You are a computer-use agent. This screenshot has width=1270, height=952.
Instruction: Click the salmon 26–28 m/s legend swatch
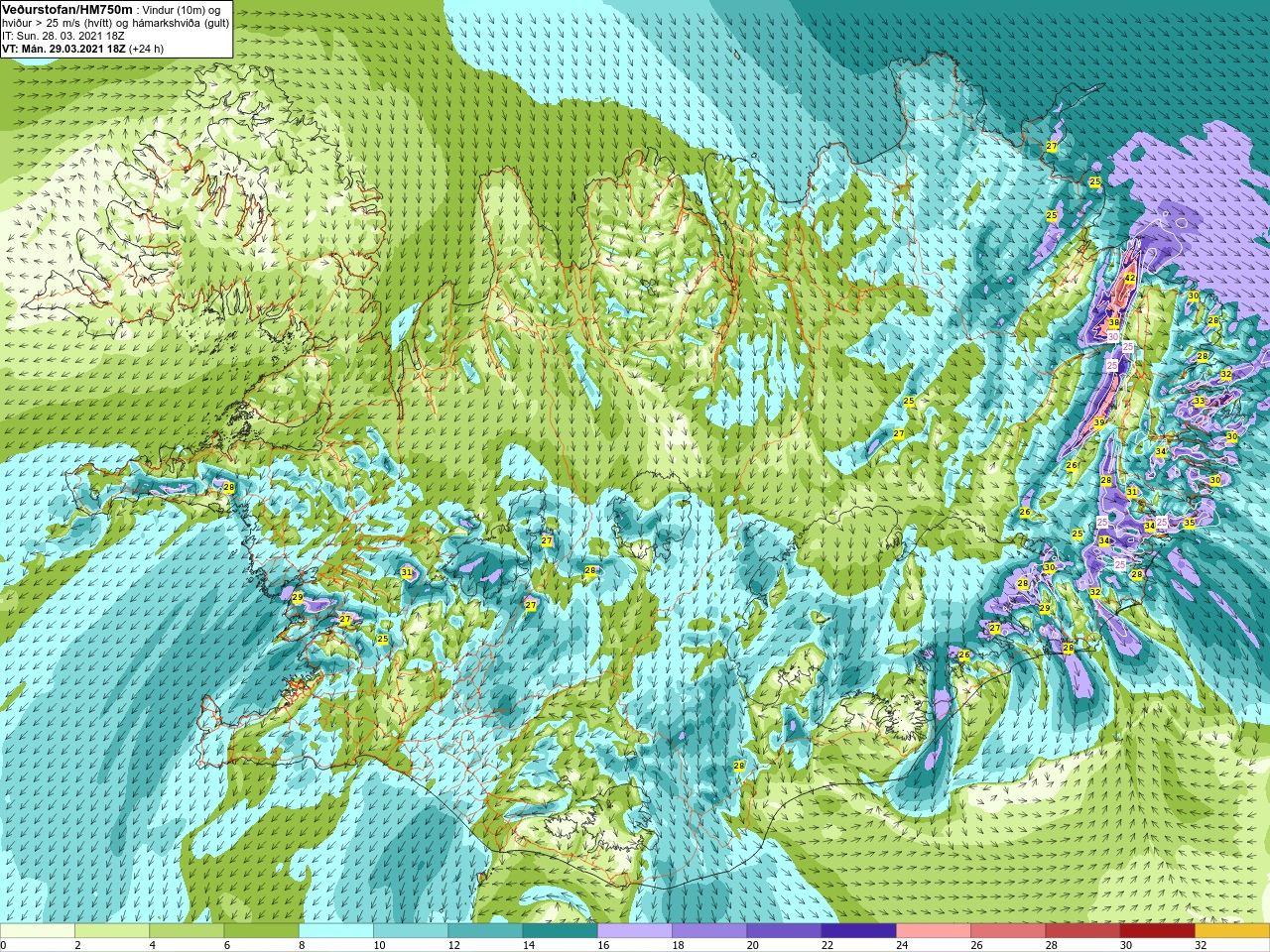pos(1008,931)
